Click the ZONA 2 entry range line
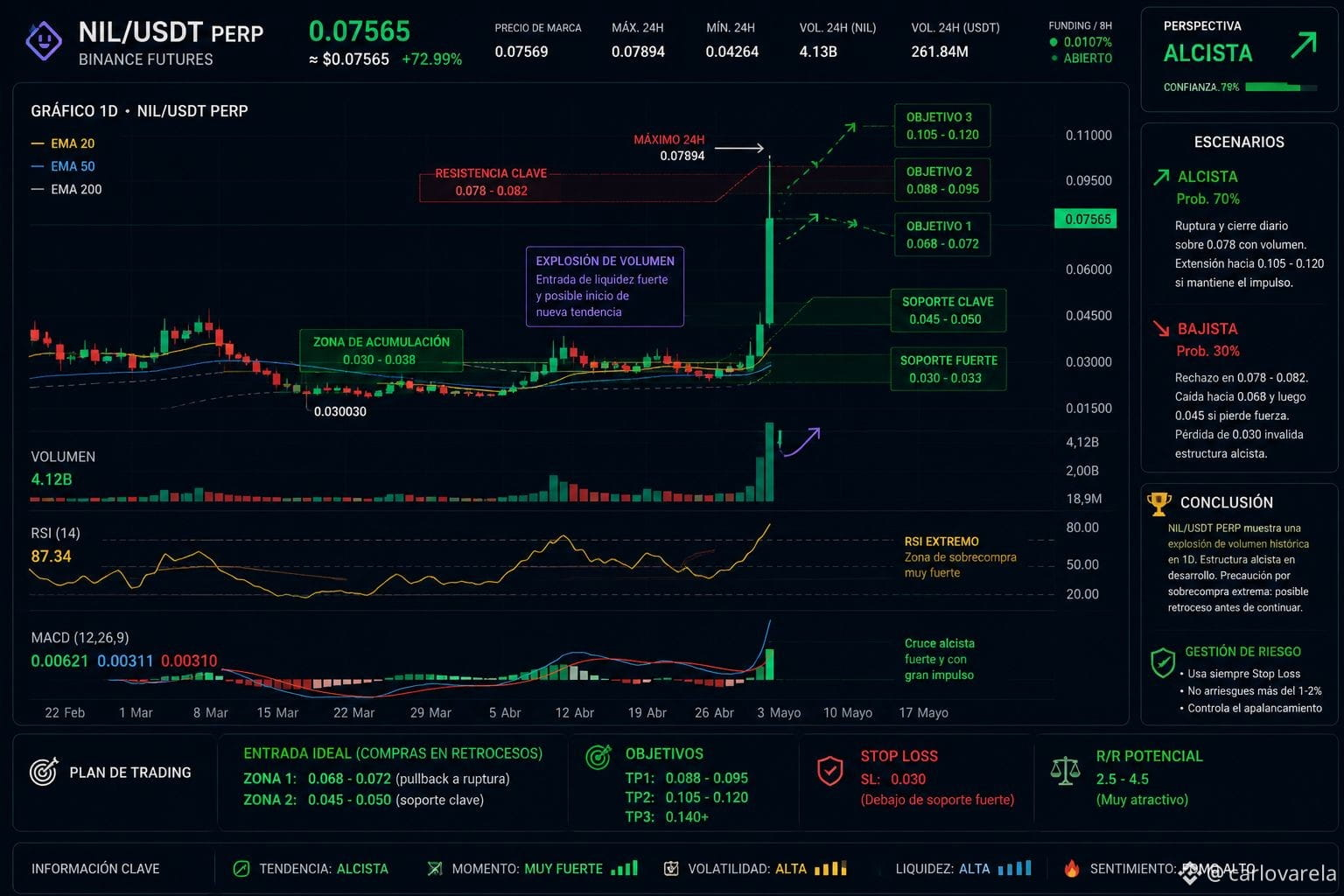The width and height of the screenshot is (1344, 896). 363,800
